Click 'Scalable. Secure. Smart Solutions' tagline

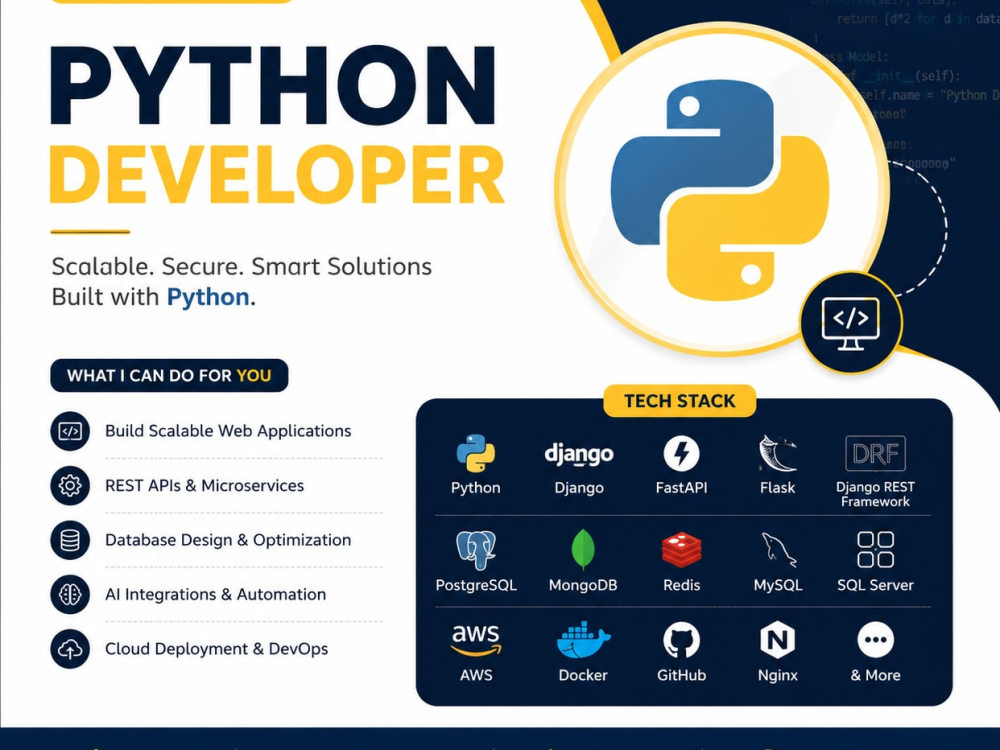[x=242, y=267]
